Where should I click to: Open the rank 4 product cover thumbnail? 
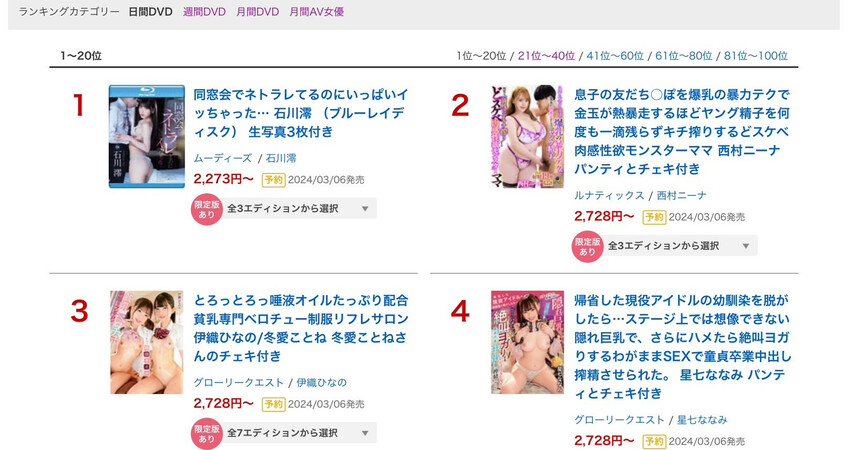527,342
